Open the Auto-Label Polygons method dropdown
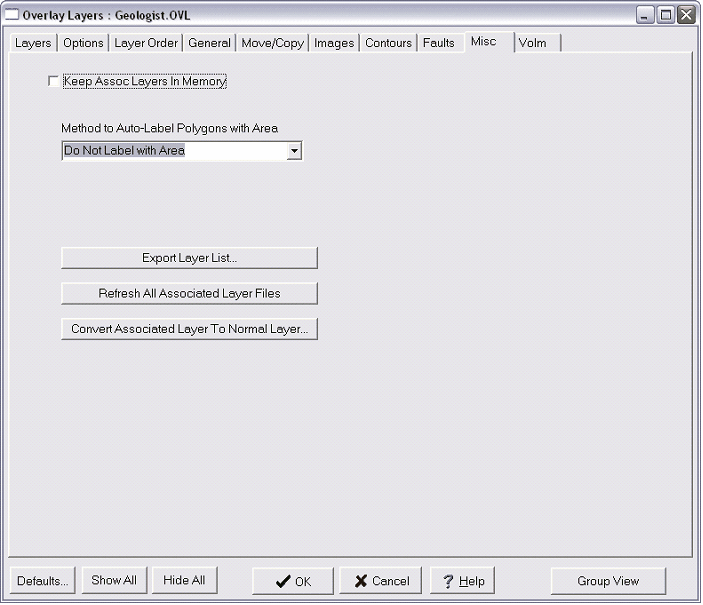The height and width of the screenshot is (605, 703). pos(293,151)
